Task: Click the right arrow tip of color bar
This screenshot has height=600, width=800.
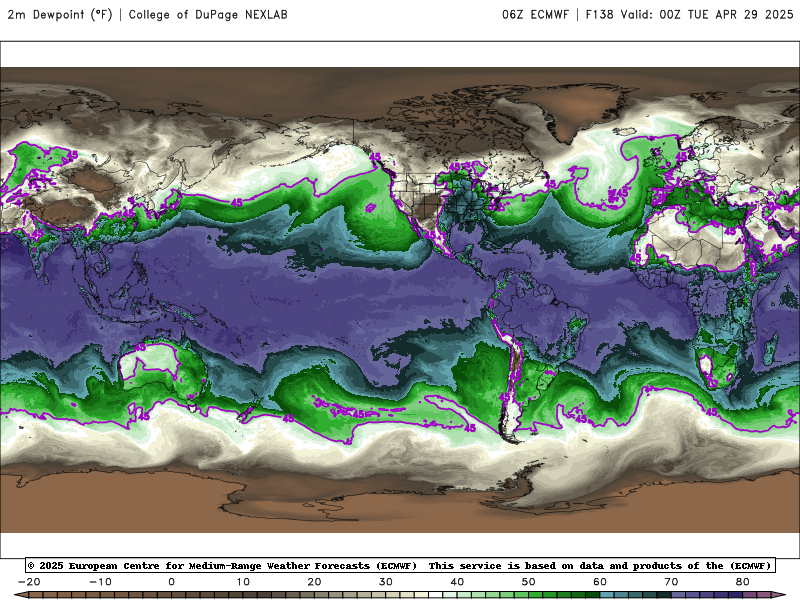Action: (x=780, y=595)
